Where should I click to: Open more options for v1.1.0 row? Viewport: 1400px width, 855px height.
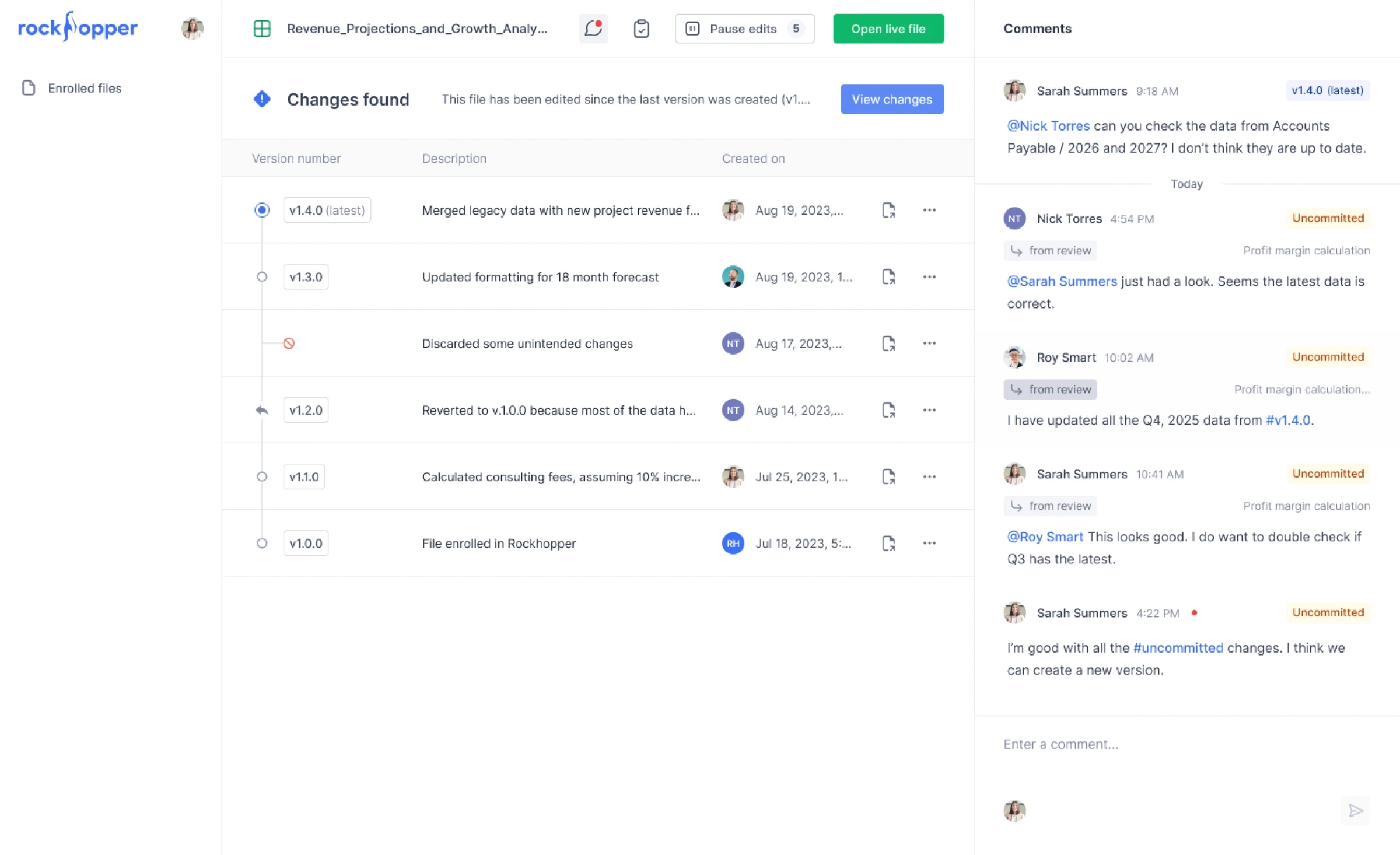[x=929, y=476]
